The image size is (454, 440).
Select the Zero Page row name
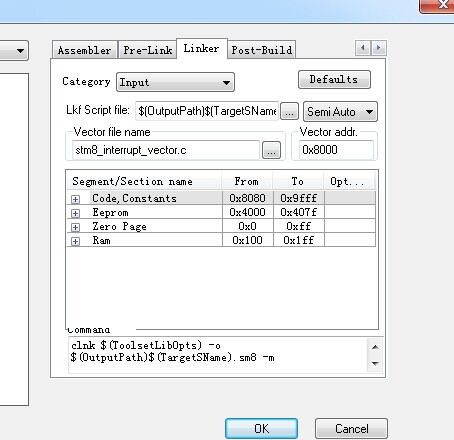(119, 226)
